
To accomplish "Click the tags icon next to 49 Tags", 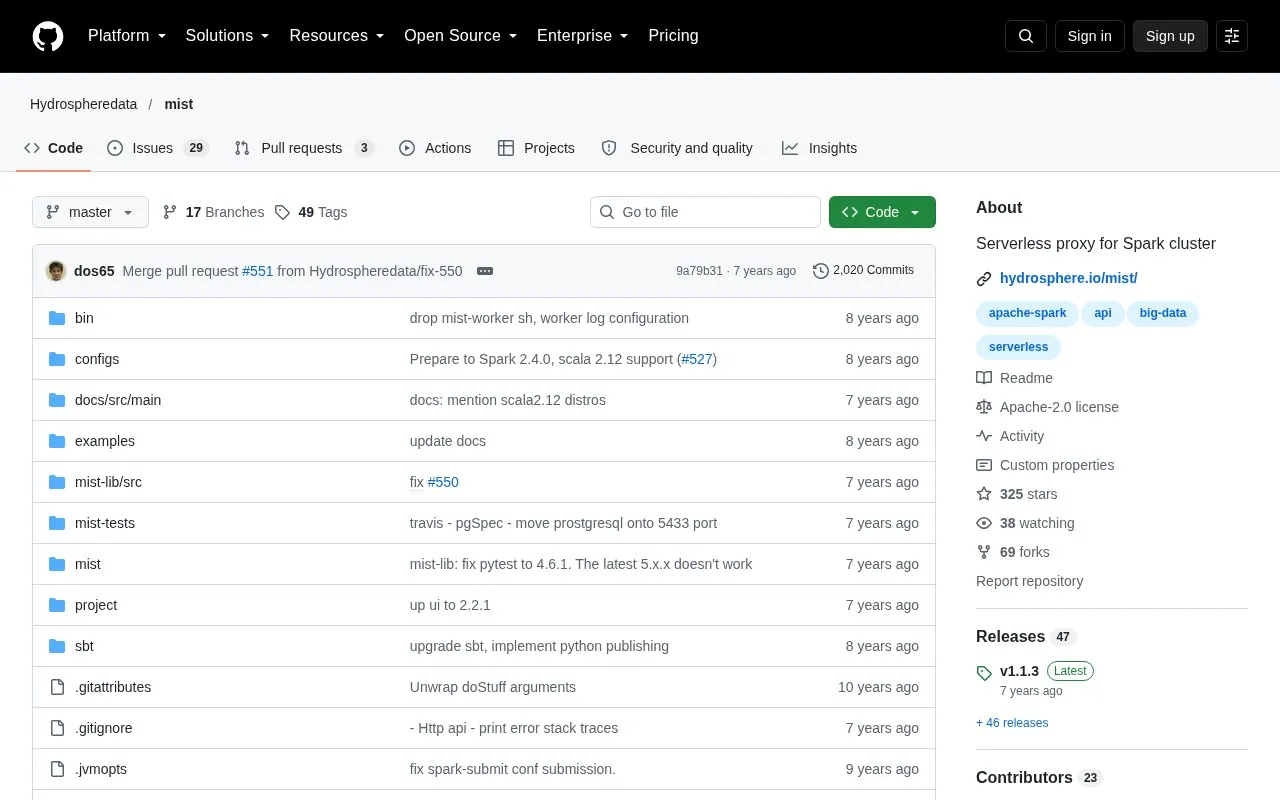I will point(283,212).
